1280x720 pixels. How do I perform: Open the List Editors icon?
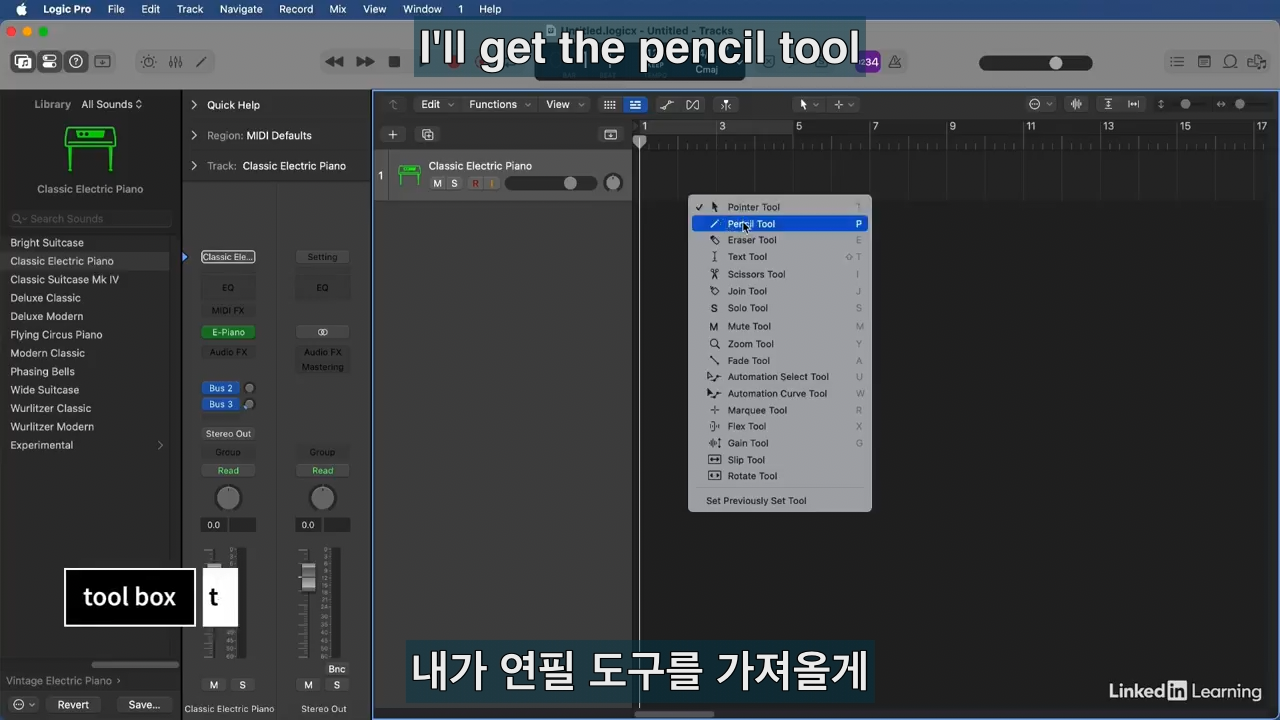1177,62
